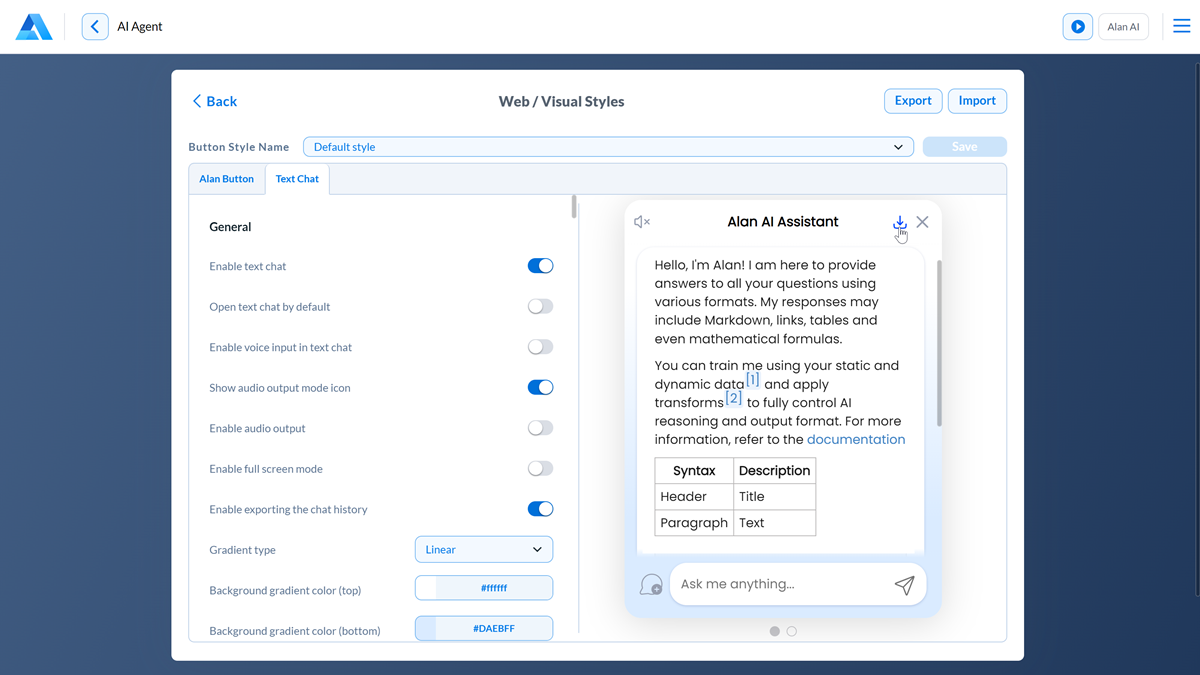
Task: Click the new chat bubble icon
Action: pyautogui.click(x=651, y=585)
